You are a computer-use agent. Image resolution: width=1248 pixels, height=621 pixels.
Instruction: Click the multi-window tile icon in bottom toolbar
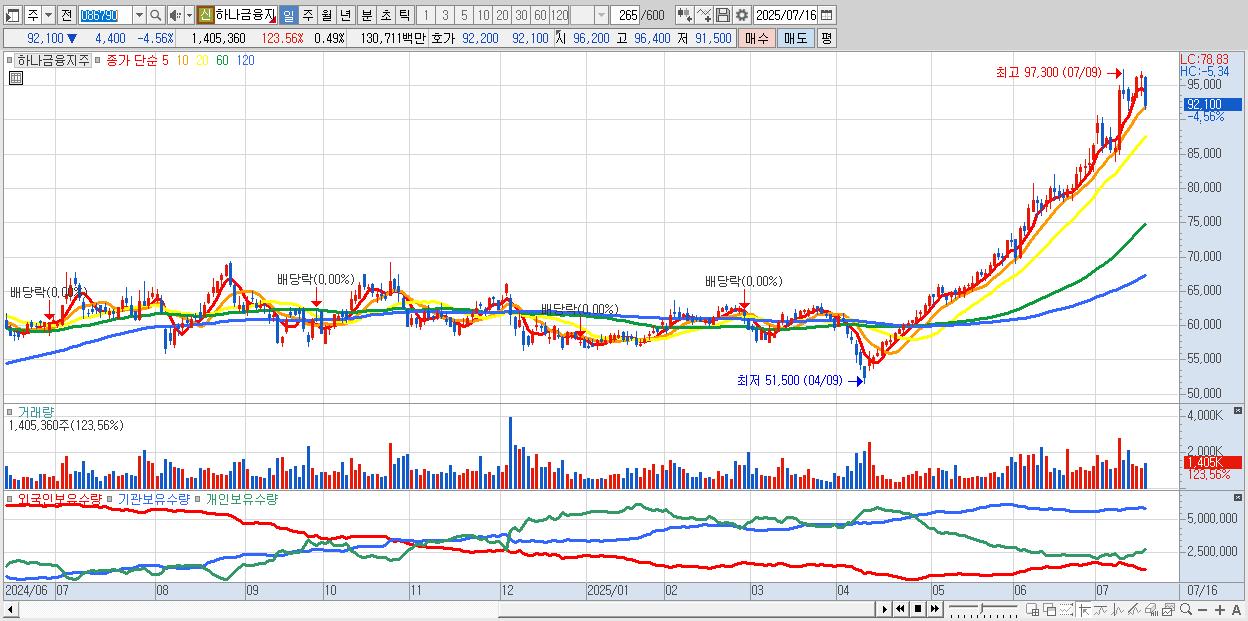point(1033,609)
